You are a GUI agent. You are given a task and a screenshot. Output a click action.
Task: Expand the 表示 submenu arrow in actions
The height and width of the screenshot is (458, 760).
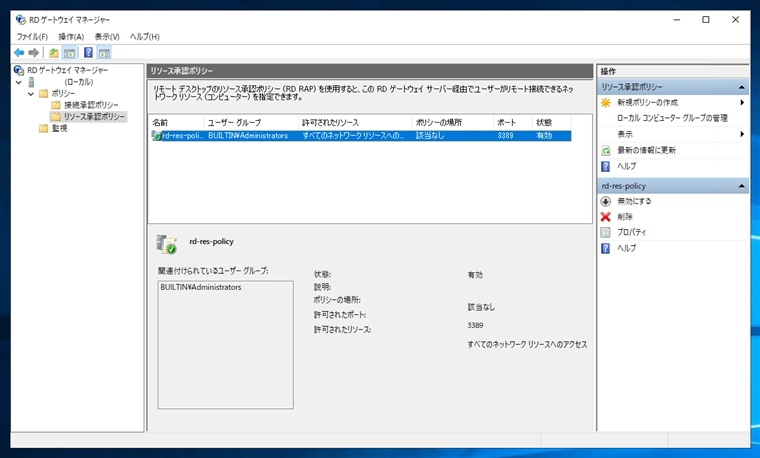point(742,134)
